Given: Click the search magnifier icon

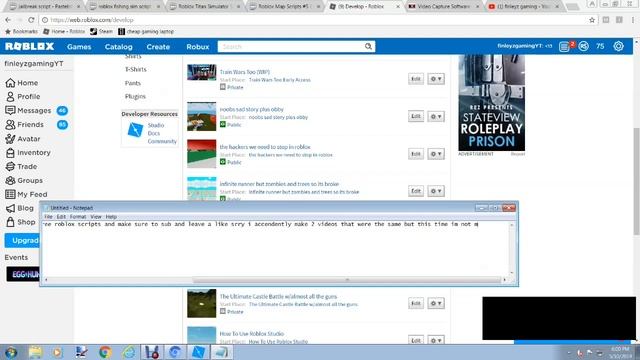Looking at the screenshot, I should [x=368, y=47].
